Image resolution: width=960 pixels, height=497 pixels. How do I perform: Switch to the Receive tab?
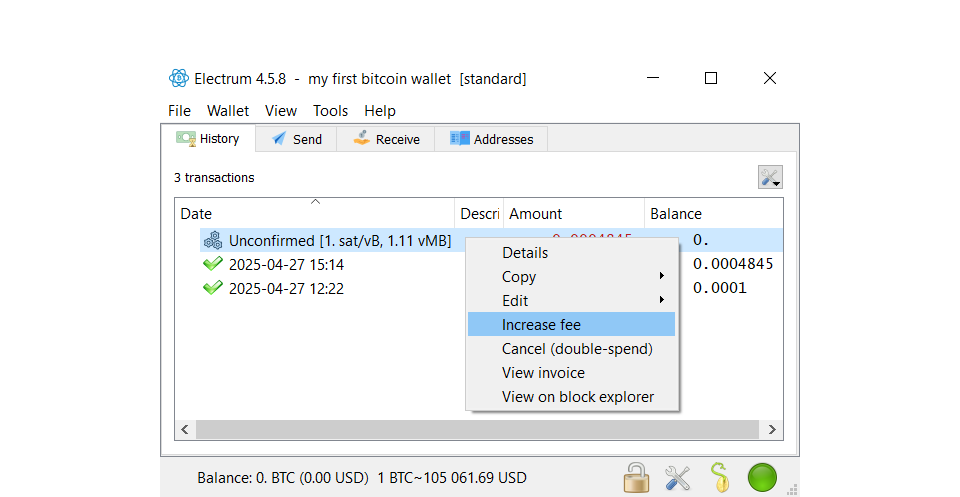click(386, 139)
